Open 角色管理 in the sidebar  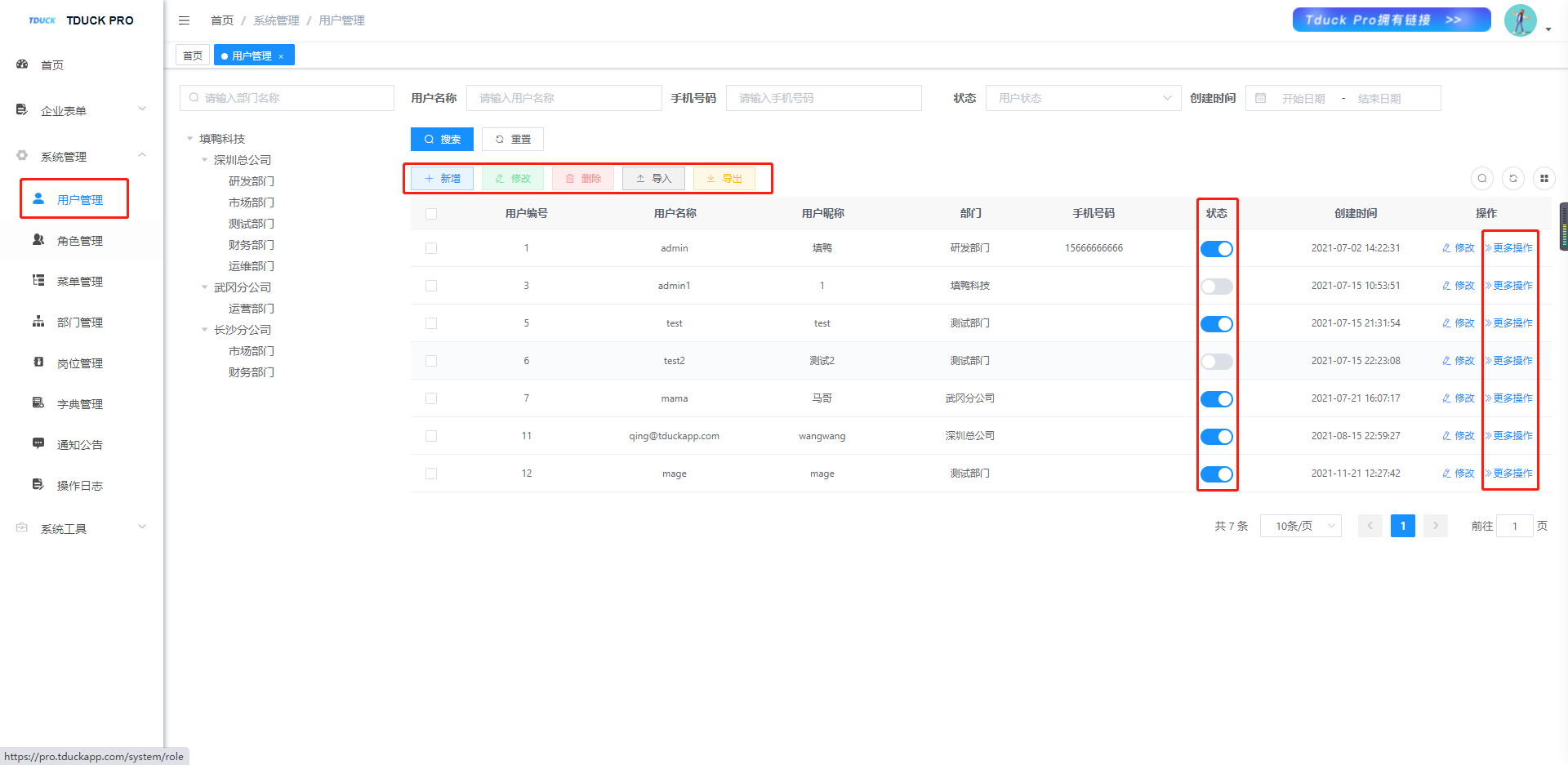(79, 241)
